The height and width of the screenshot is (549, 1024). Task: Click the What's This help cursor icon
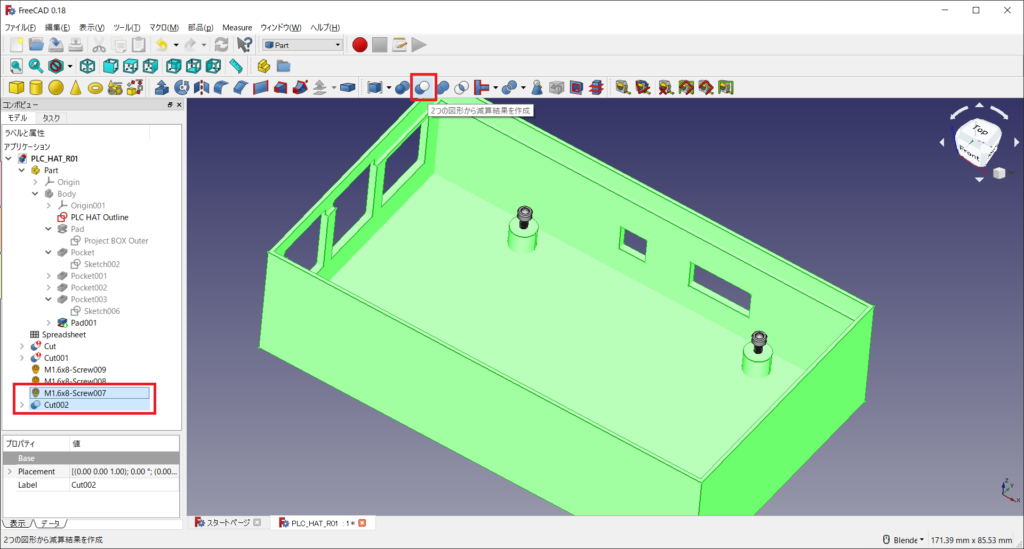244,44
